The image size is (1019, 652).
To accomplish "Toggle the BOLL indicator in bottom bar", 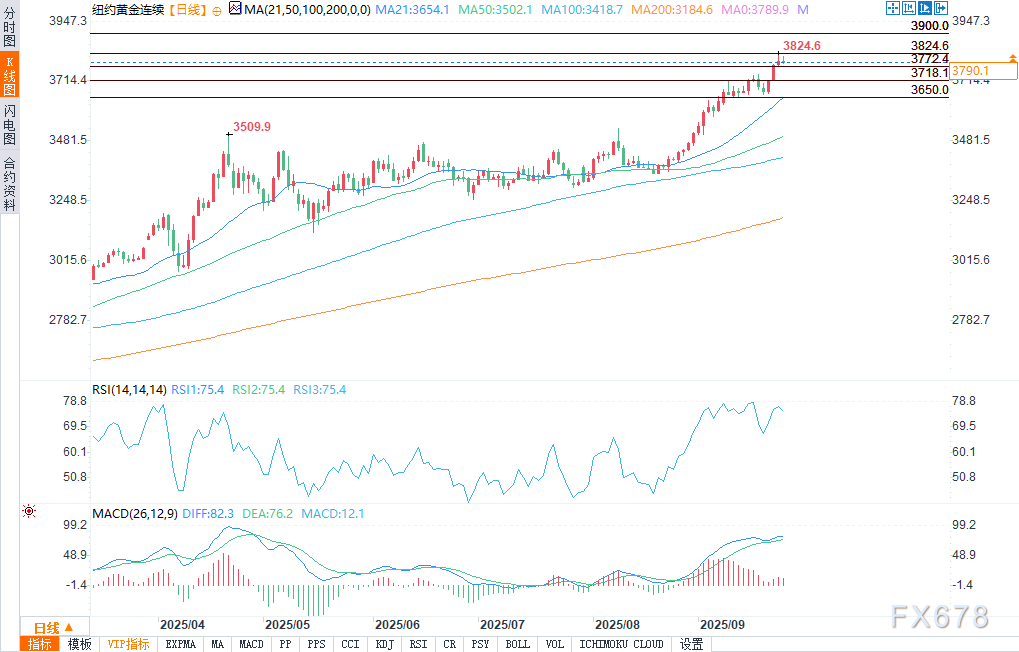I will point(517,644).
